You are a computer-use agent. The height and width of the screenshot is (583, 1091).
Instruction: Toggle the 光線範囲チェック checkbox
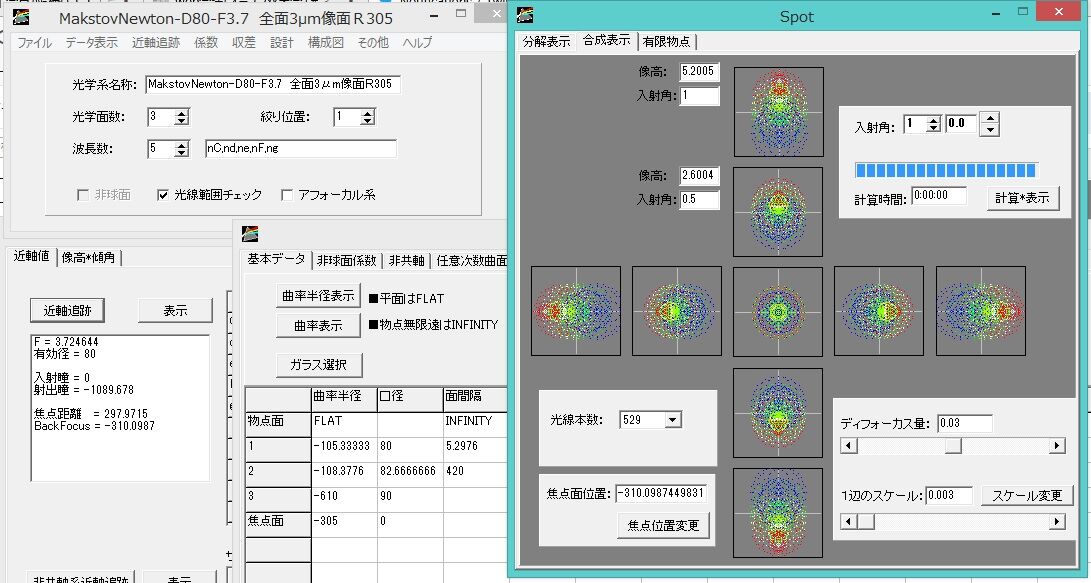[163, 195]
